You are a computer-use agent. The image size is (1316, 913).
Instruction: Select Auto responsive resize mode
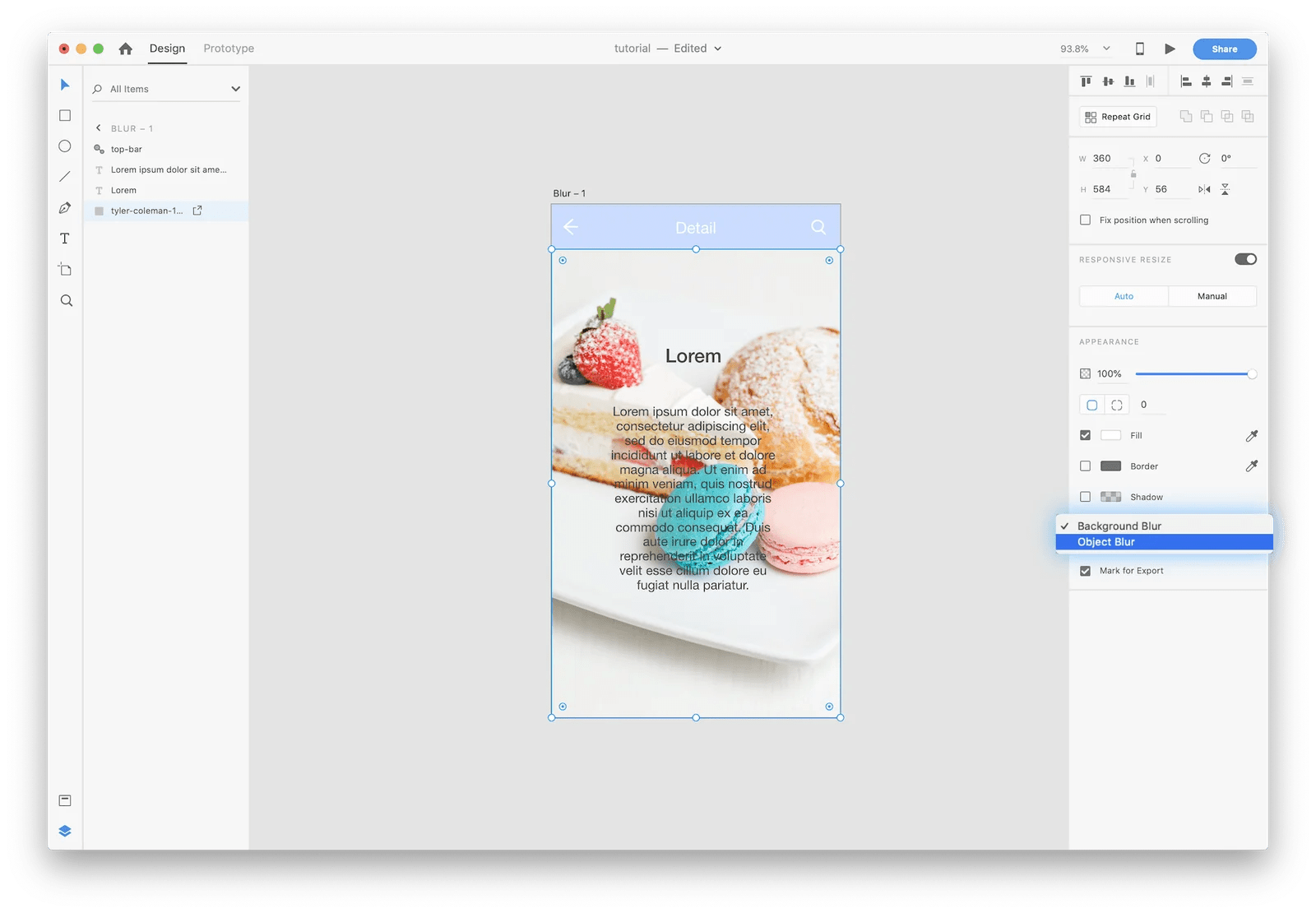pyautogui.click(x=1124, y=296)
